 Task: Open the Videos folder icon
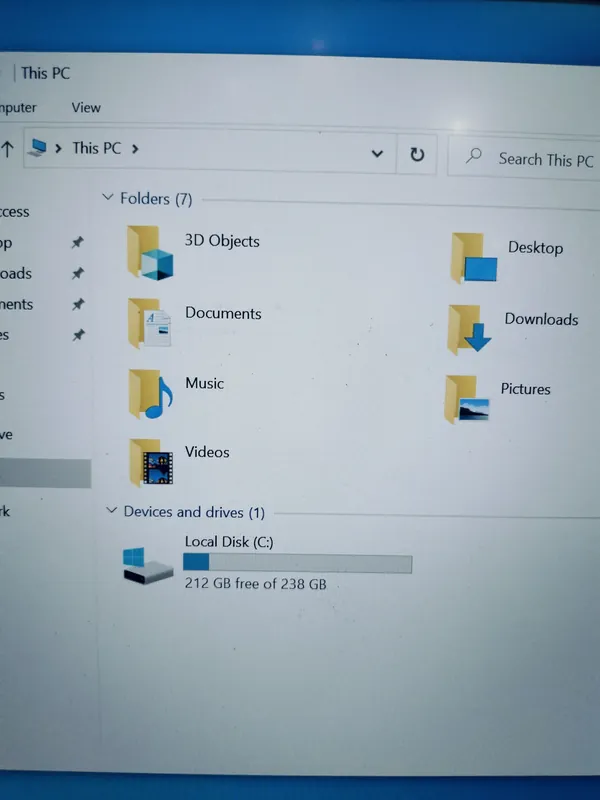coord(151,462)
